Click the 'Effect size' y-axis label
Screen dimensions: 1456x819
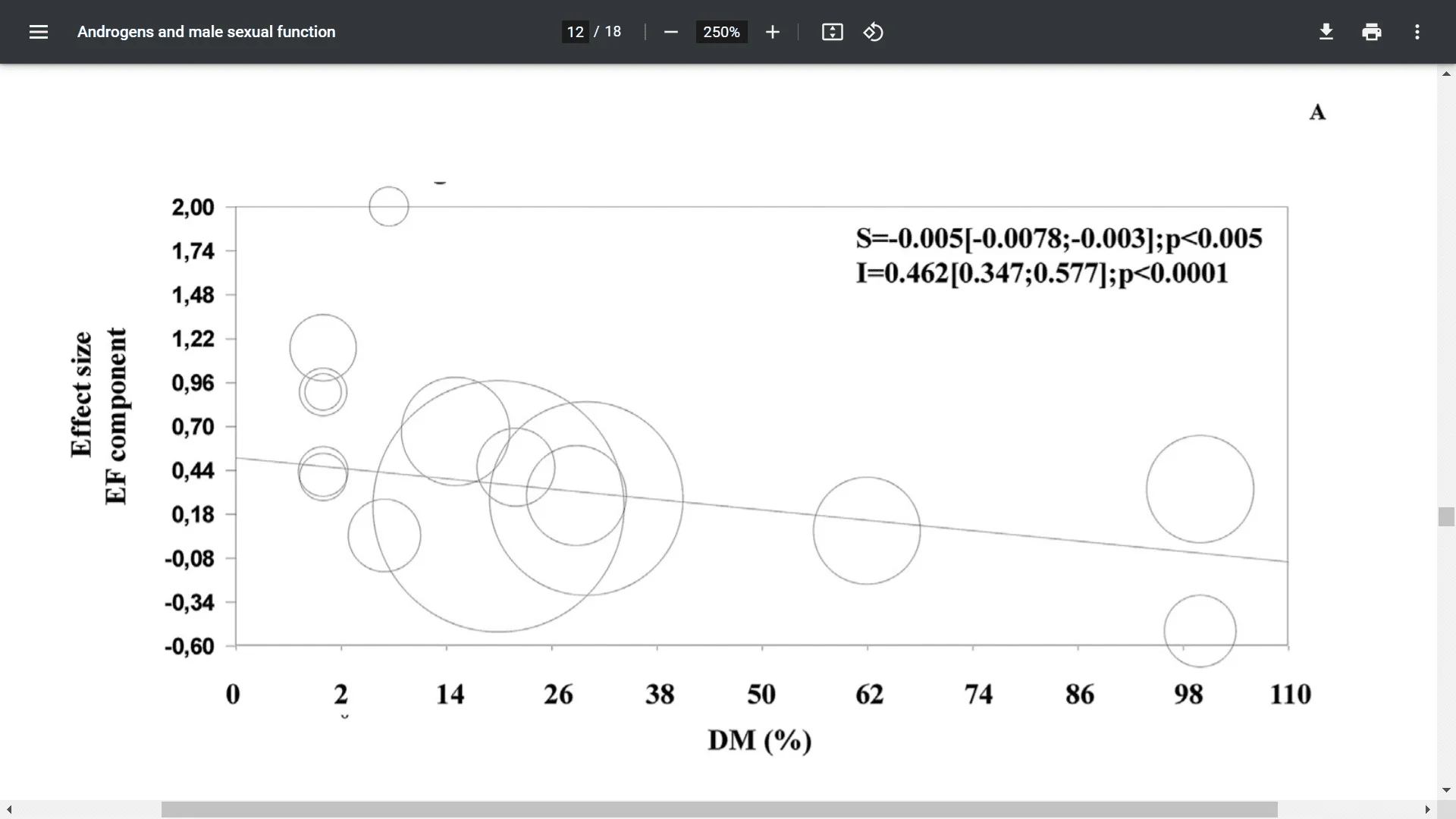click(x=81, y=394)
